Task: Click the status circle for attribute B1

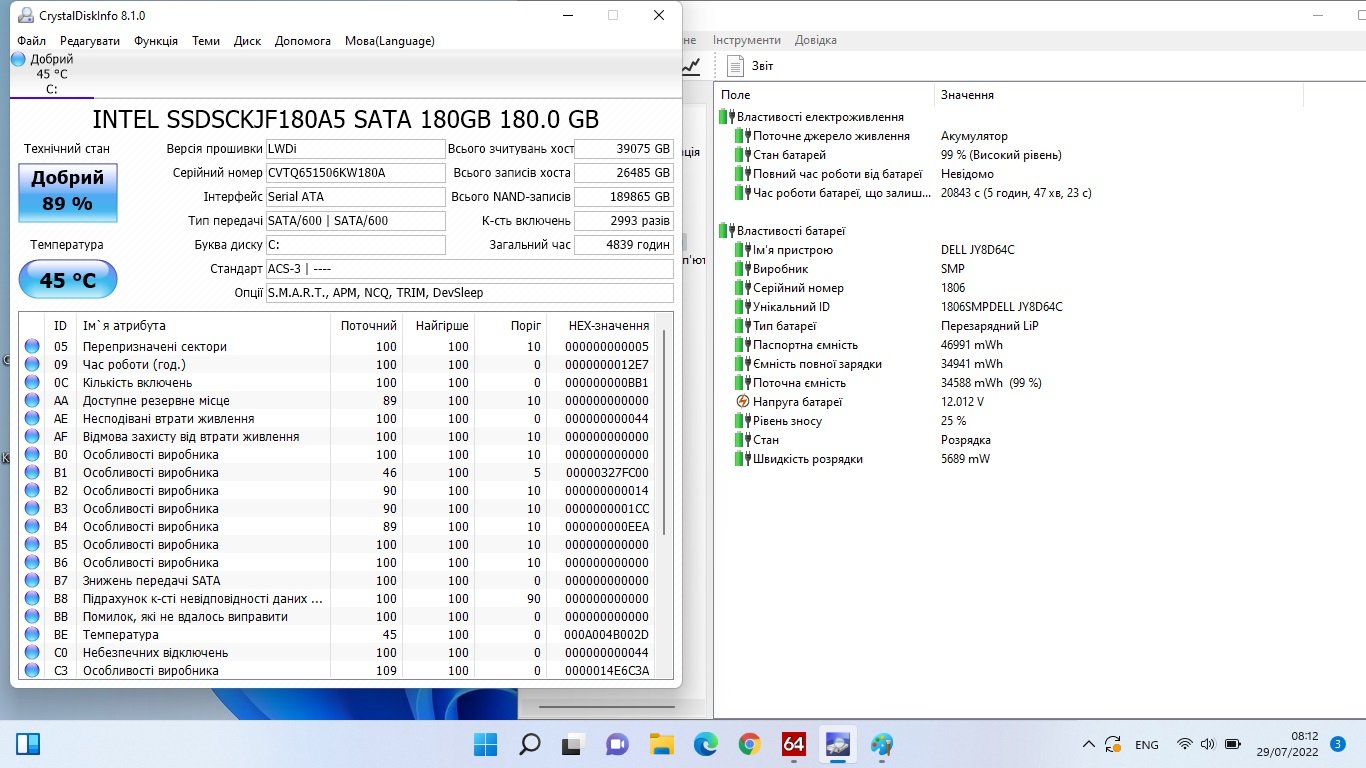Action: [x=32, y=473]
